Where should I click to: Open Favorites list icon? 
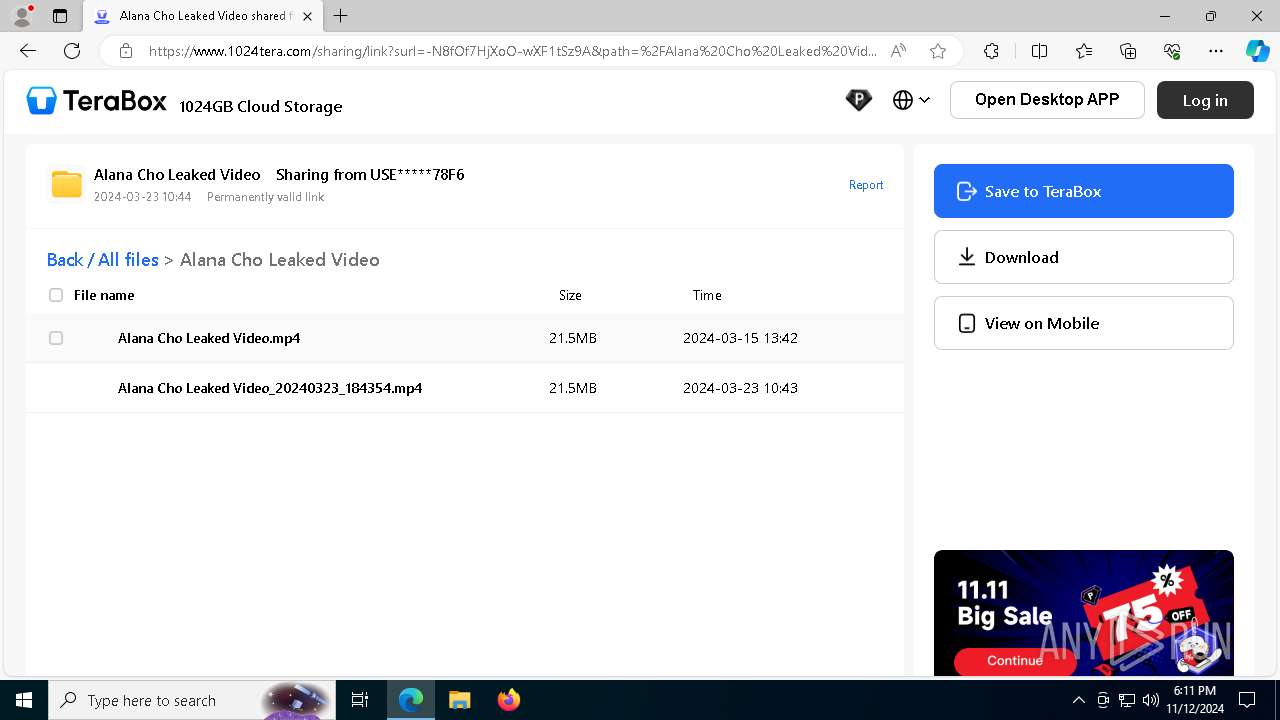pos(1084,51)
